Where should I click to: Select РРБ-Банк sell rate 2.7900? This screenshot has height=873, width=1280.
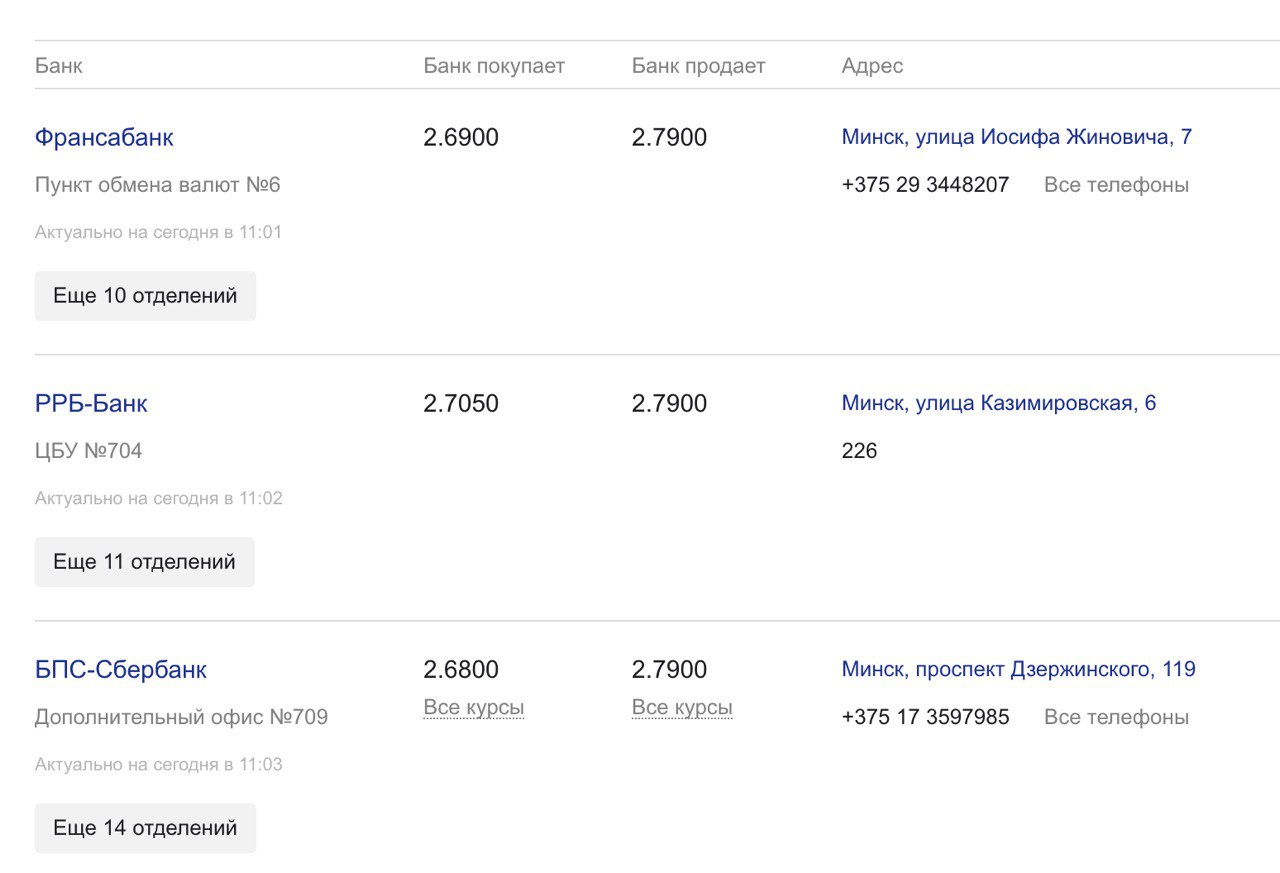click(669, 403)
